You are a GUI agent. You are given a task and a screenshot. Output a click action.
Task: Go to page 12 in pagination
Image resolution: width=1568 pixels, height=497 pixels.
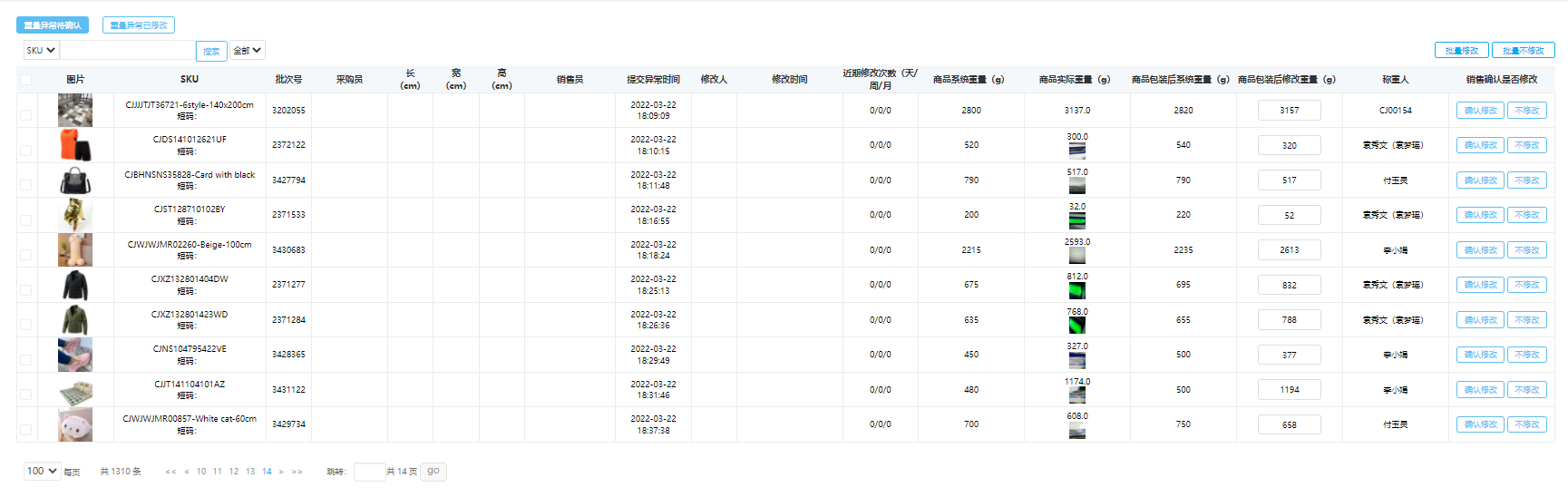pos(234,472)
